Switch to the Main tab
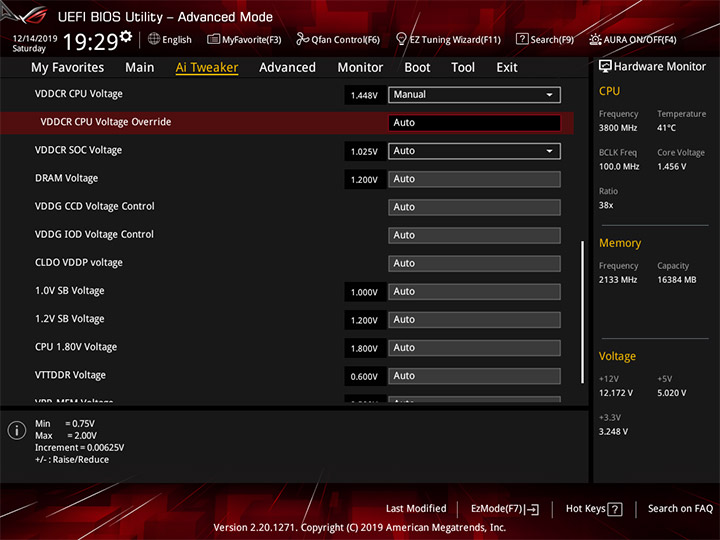The width and height of the screenshot is (720, 540). [140, 68]
